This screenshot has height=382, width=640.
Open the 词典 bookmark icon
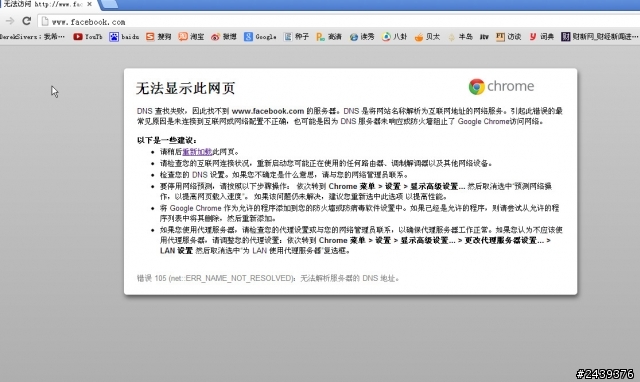[x=533, y=37]
